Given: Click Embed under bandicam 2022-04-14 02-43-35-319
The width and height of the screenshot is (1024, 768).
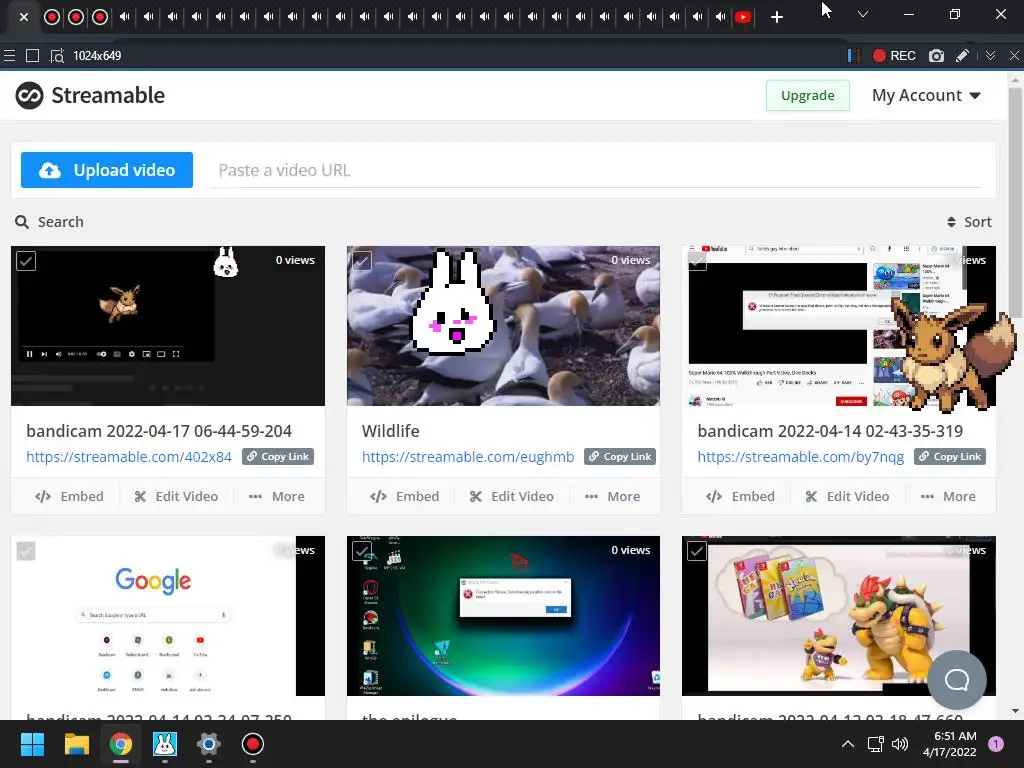Looking at the screenshot, I should (740, 496).
